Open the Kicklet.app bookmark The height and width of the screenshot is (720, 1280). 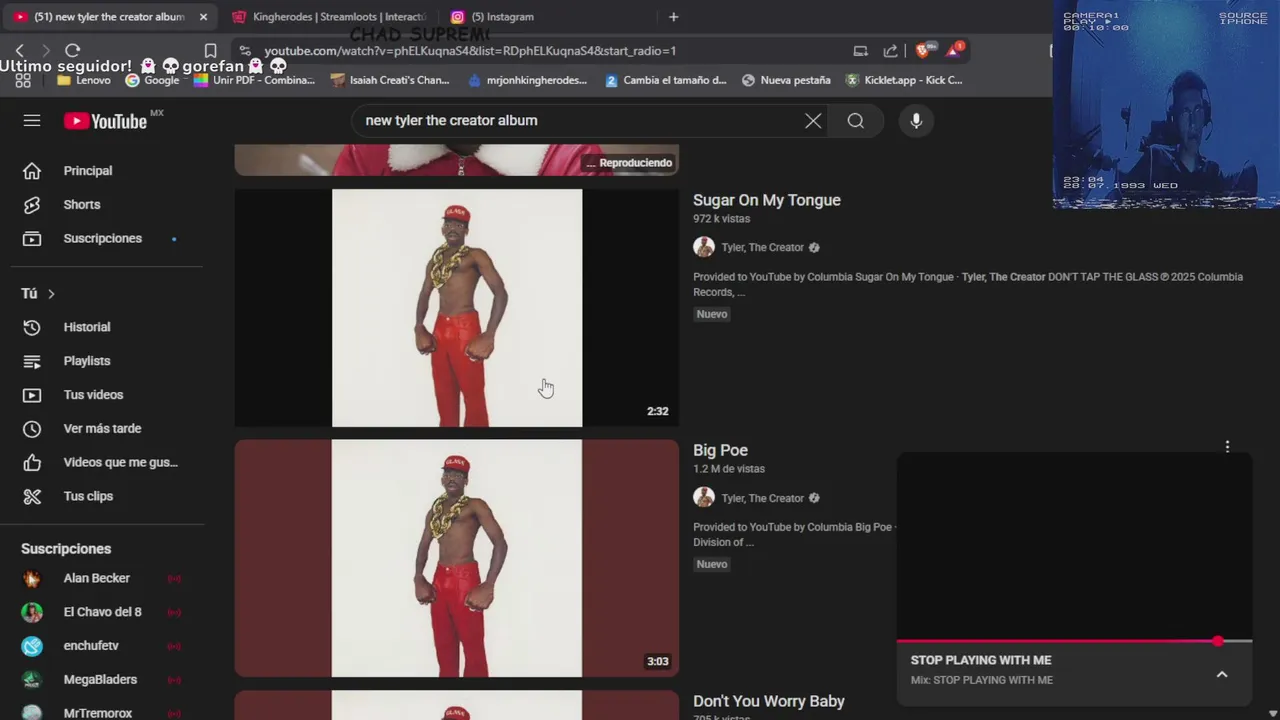904,80
